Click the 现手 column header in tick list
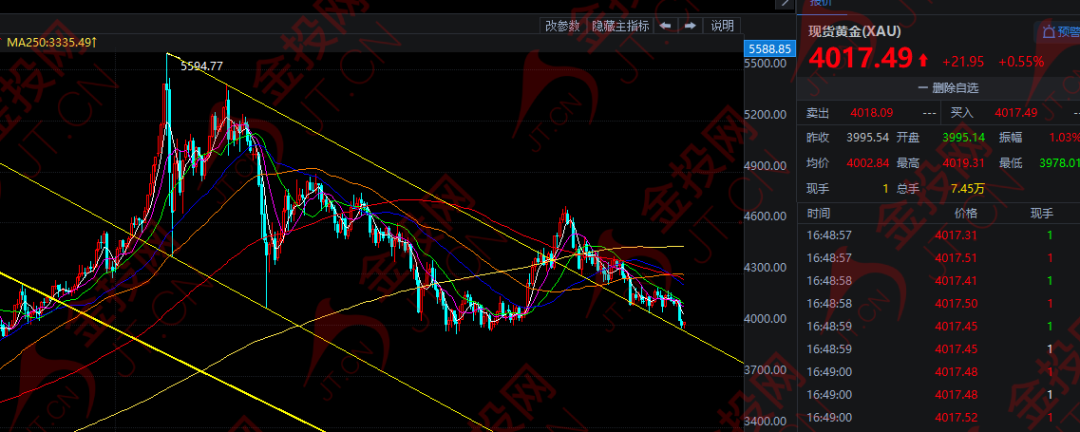Viewport: 1080px width, 432px height. click(1041, 213)
